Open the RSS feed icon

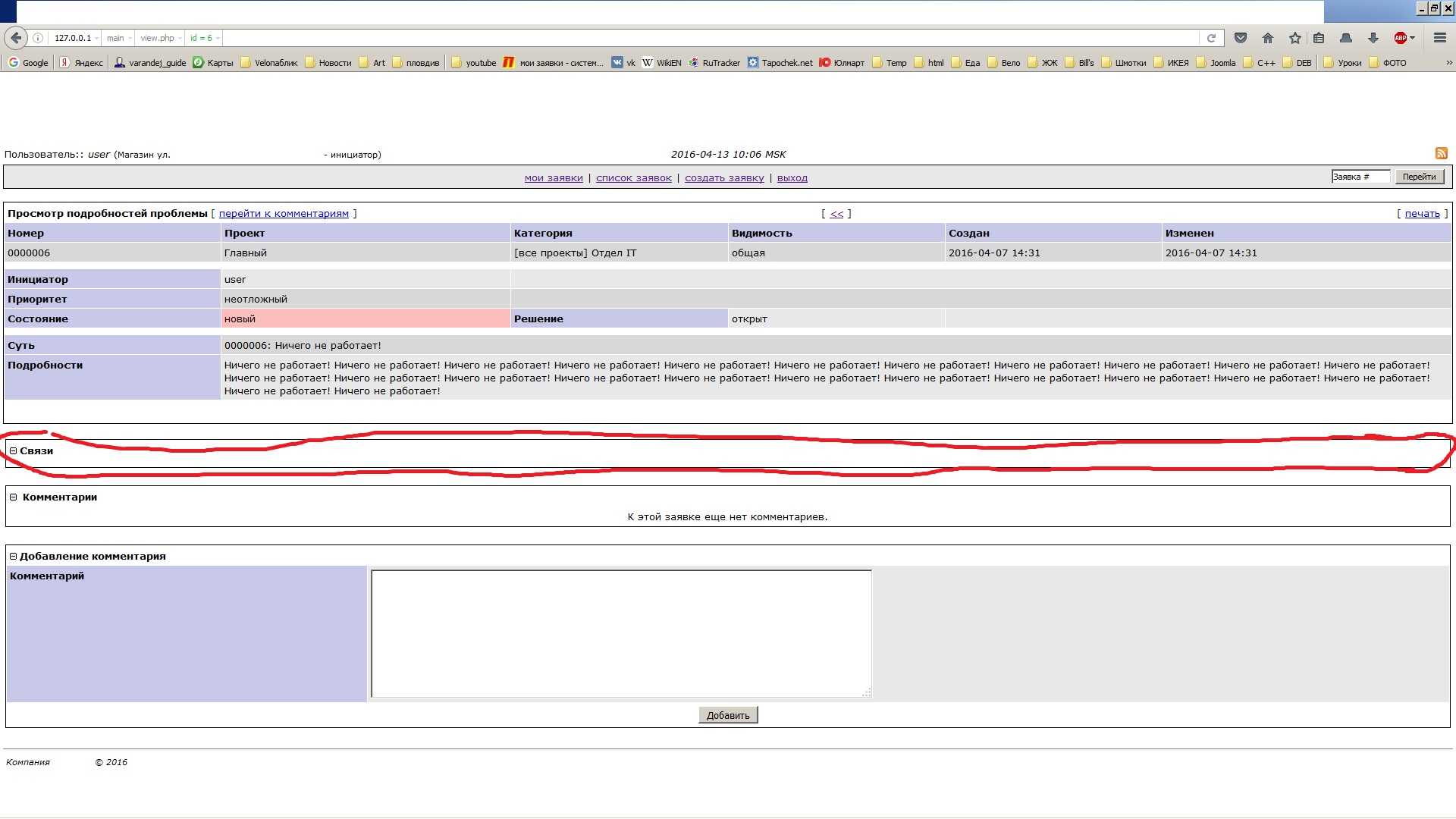point(1441,153)
